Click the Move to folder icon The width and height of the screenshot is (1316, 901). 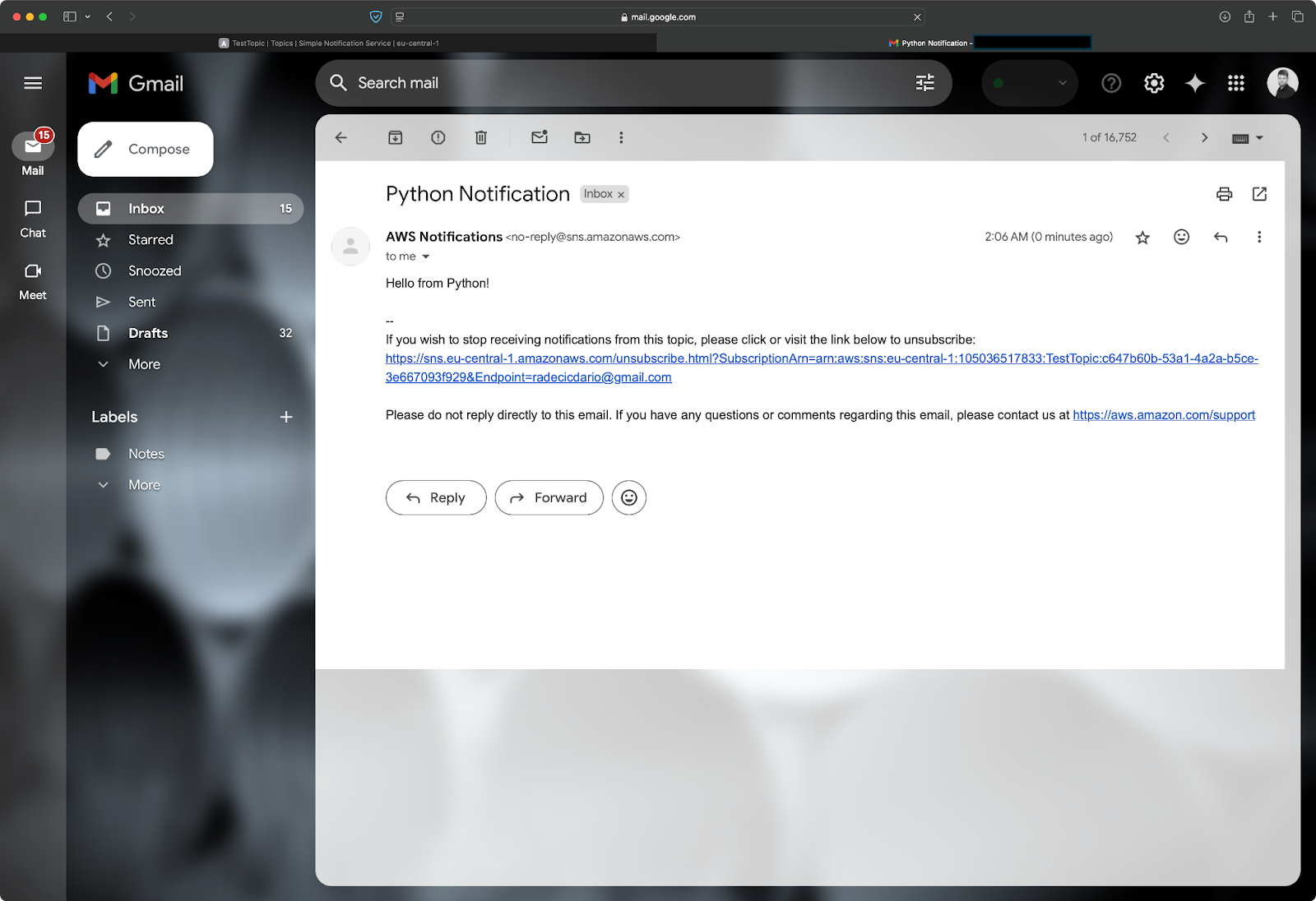coord(582,137)
